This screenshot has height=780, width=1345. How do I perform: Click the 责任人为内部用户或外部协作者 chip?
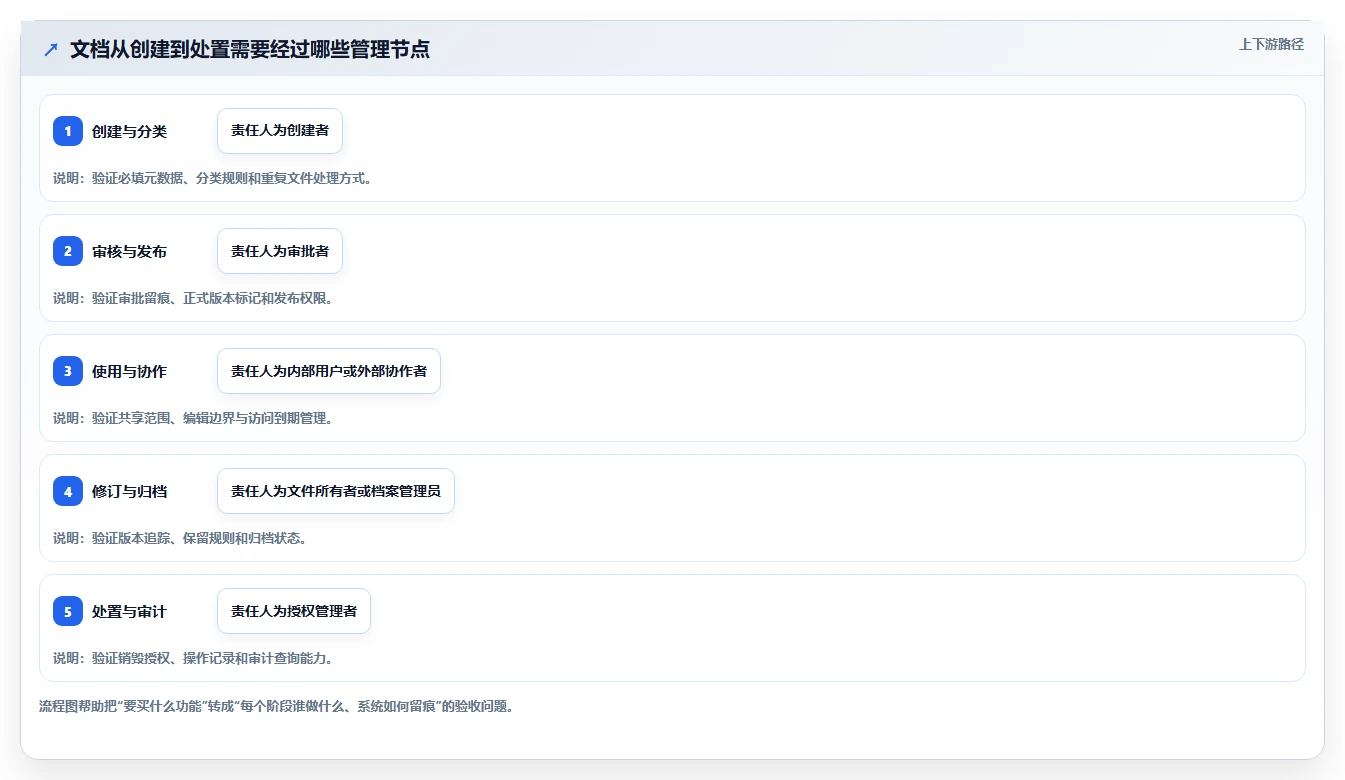click(329, 371)
